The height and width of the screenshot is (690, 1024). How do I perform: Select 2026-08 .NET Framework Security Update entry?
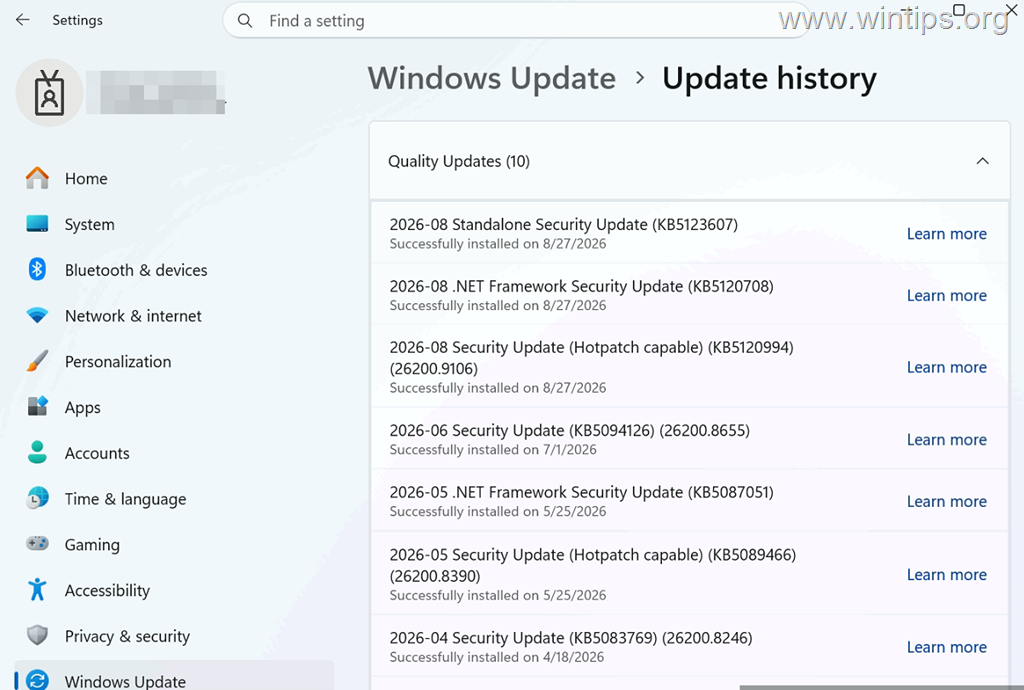coord(690,294)
